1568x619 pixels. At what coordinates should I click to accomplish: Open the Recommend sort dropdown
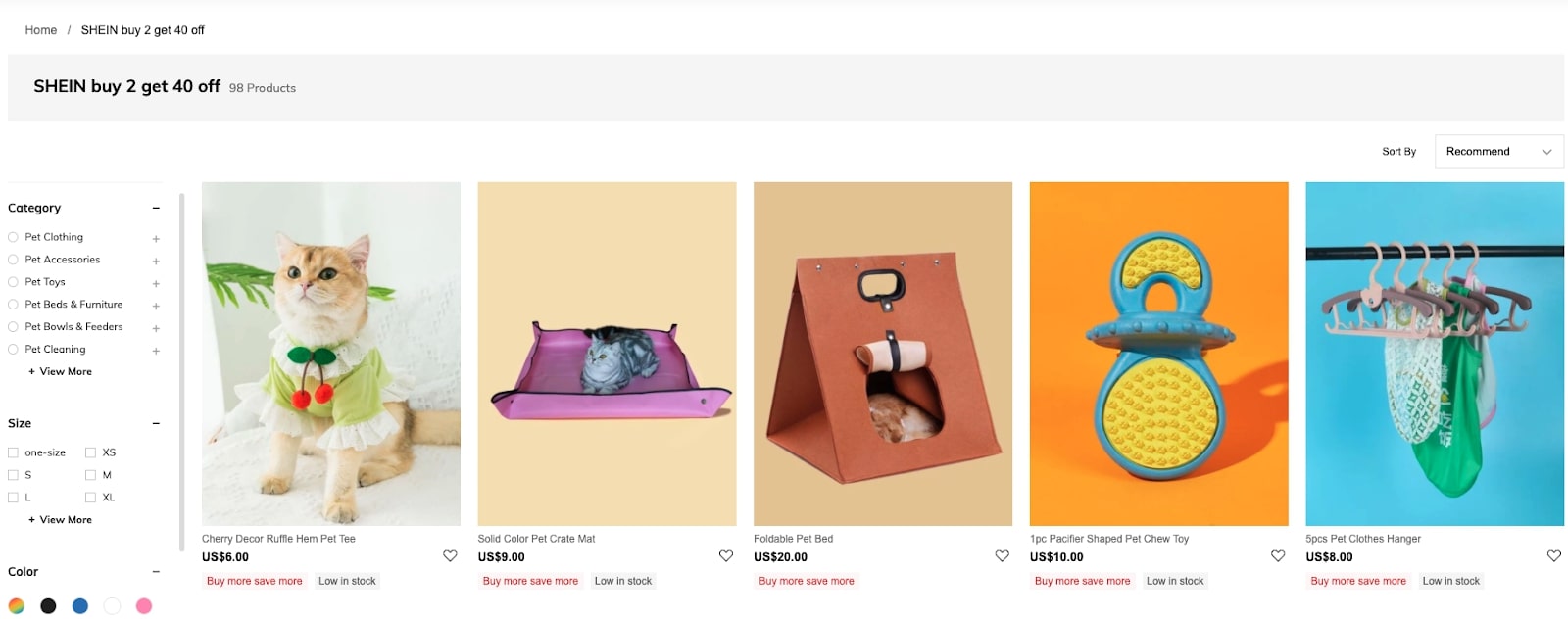pos(1498,151)
